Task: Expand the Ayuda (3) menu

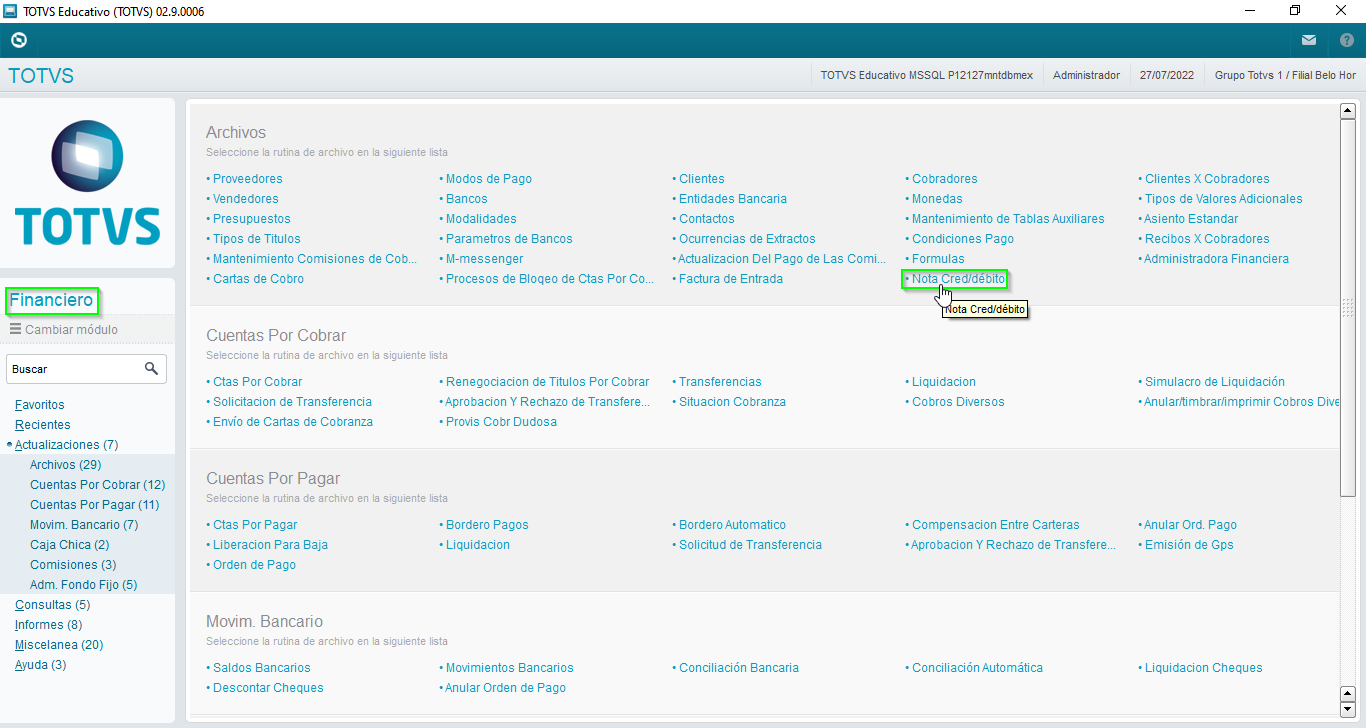Action: point(41,665)
